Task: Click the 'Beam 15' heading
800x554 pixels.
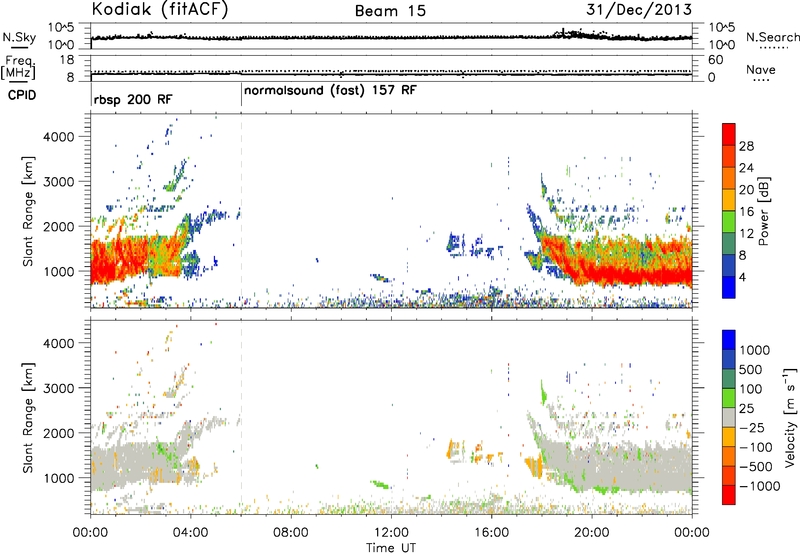Action: 390,11
